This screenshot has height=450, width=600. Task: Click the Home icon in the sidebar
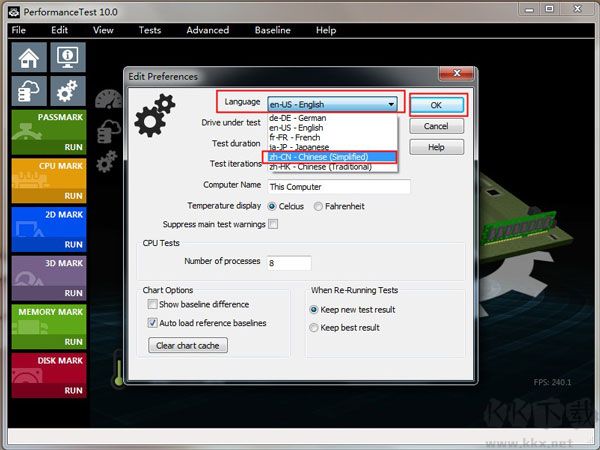point(29,57)
